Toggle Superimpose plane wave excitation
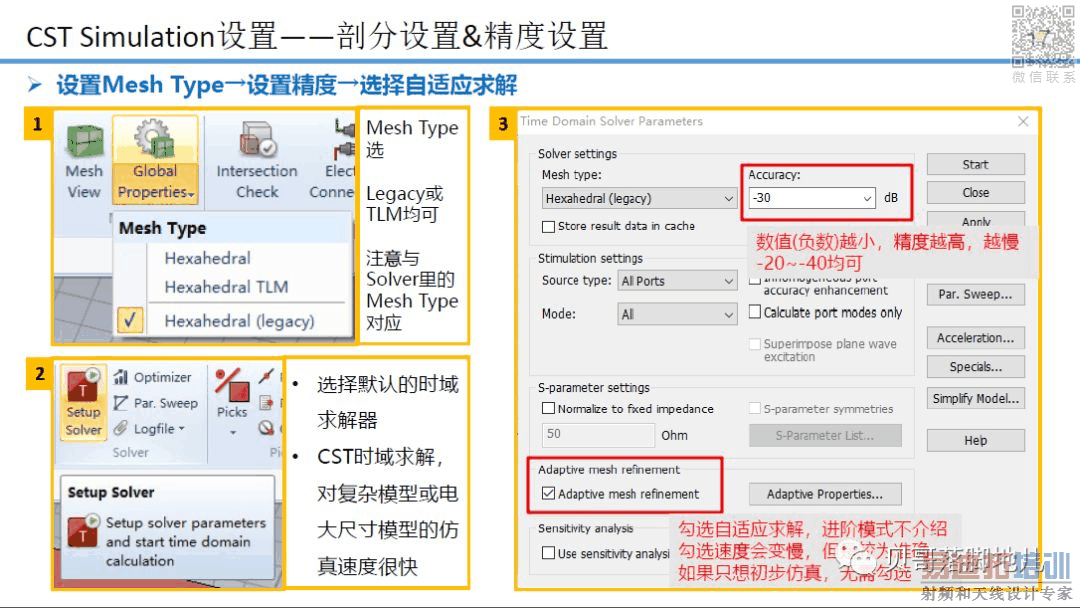 point(755,344)
